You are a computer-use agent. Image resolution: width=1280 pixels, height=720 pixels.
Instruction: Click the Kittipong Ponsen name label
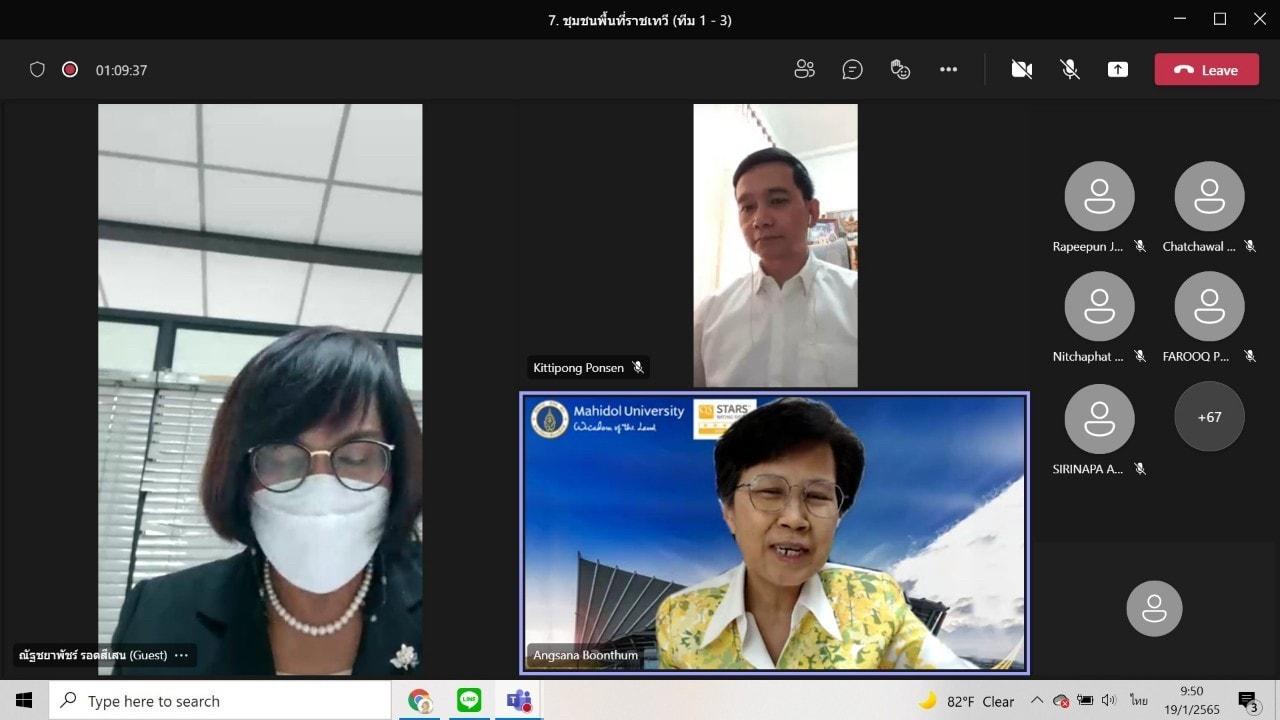(x=578, y=368)
